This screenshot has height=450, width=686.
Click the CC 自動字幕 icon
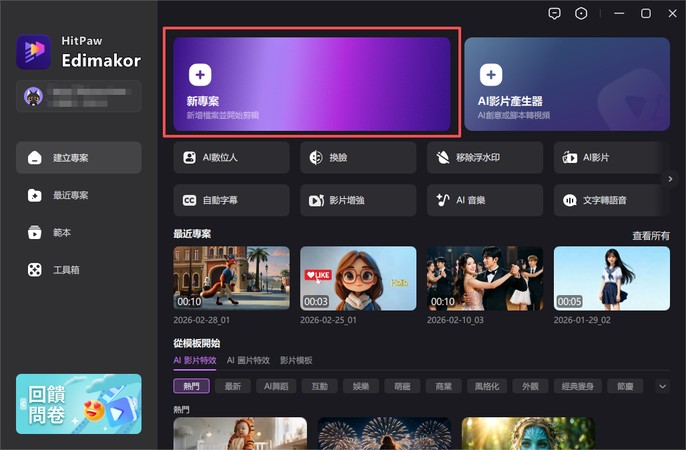(x=189, y=200)
